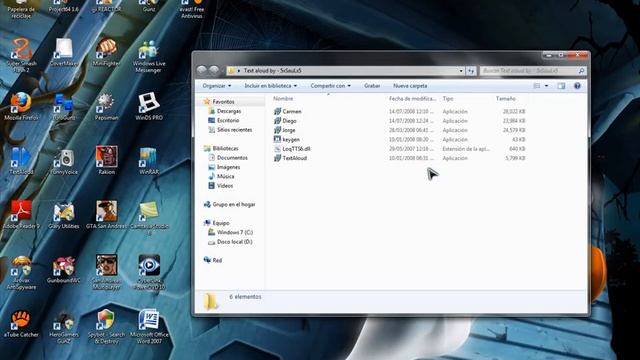Image resolution: width=640 pixels, height=360 pixels.
Task: Open the Incluir en biblioteca dropdown
Action: tap(271, 86)
